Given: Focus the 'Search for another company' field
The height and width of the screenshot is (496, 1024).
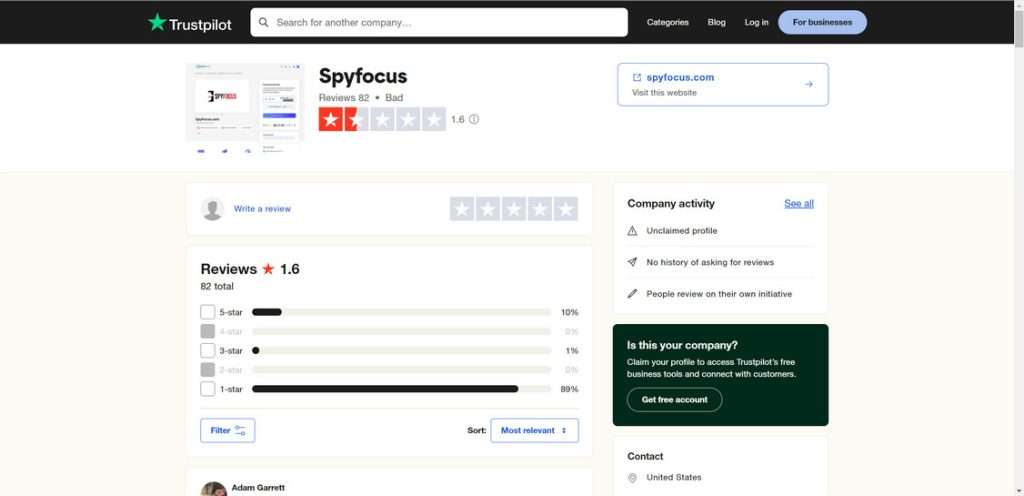Looking at the screenshot, I should pyautogui.click(x=439, y=22).
